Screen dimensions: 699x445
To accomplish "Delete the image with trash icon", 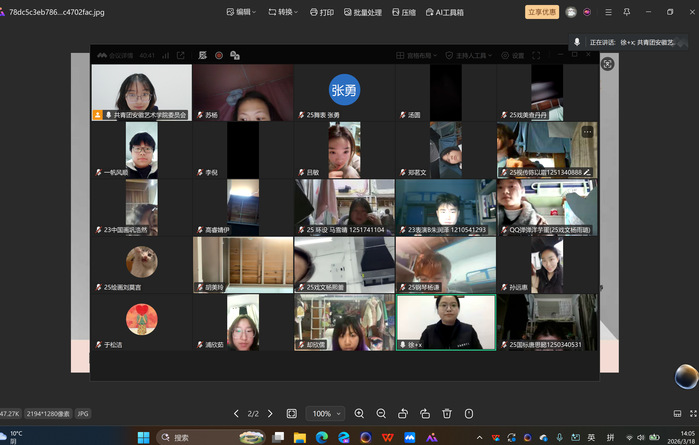I will coord(447,413).
